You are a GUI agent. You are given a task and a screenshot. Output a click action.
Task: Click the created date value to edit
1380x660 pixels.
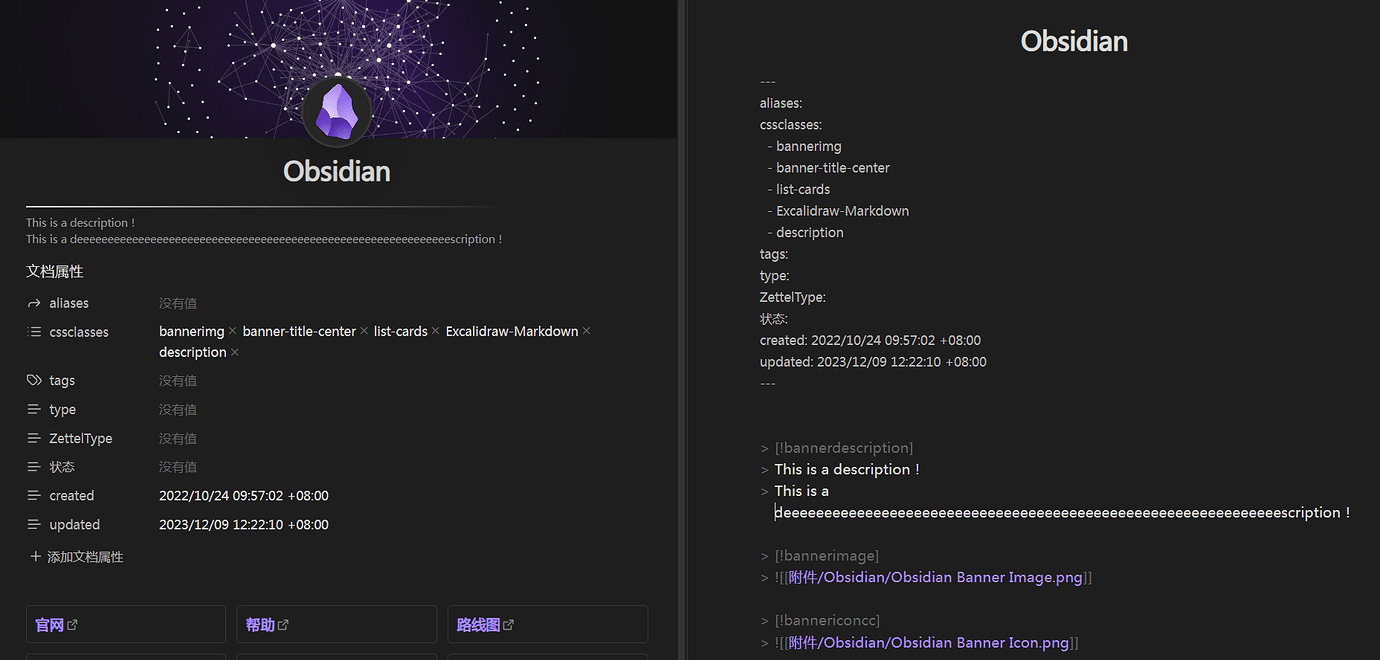[x=243, y=495]
